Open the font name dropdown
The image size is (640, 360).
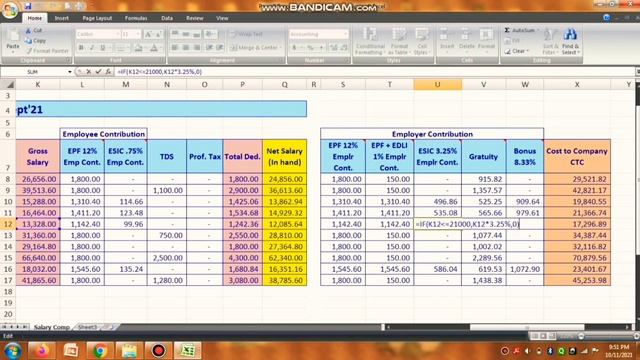[118, 34]
